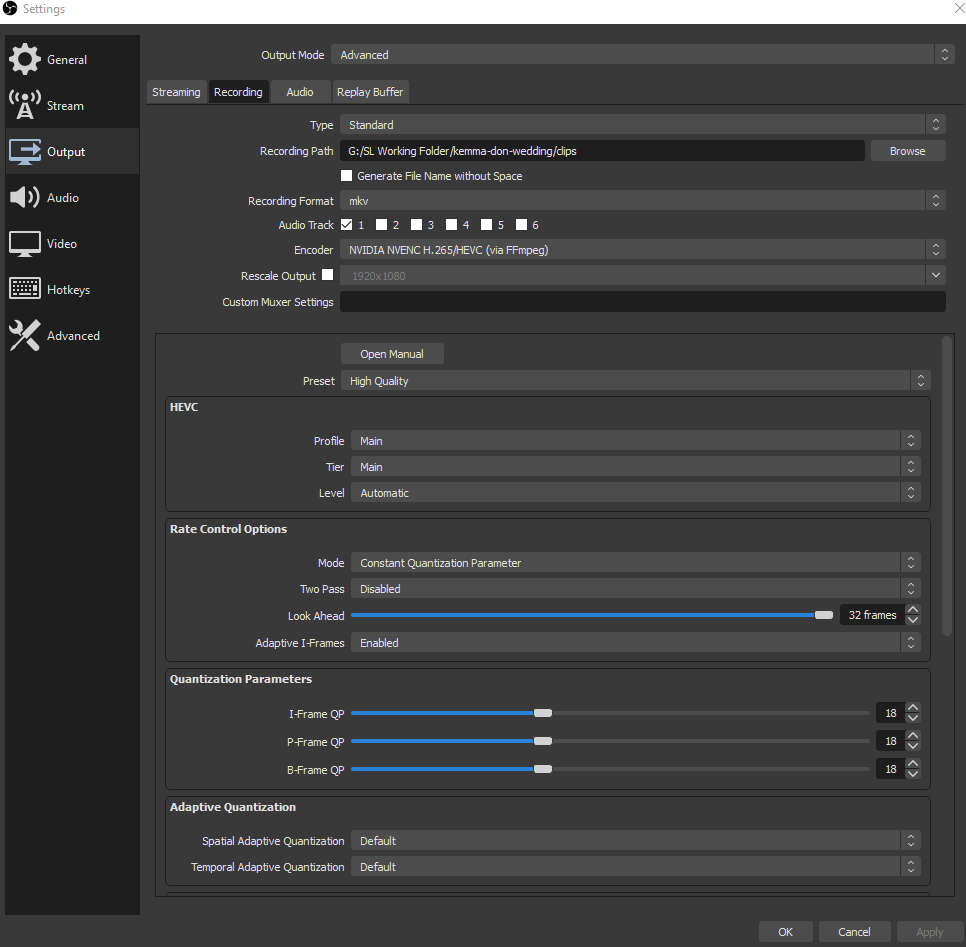Enable Generate File Name without Space
This screenshot has height=947, width=966.
click(x=347, y=176)
